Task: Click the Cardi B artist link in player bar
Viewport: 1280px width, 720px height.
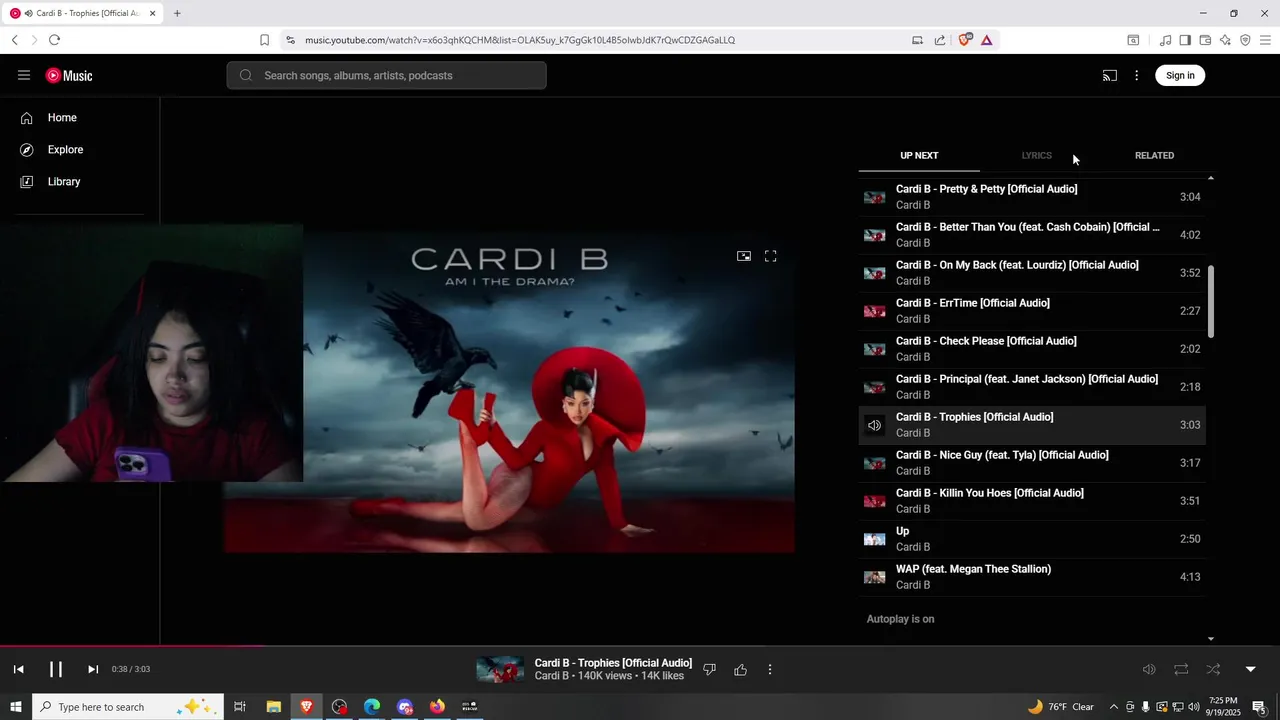Action: pyautogui.click(x=551, y=676)
